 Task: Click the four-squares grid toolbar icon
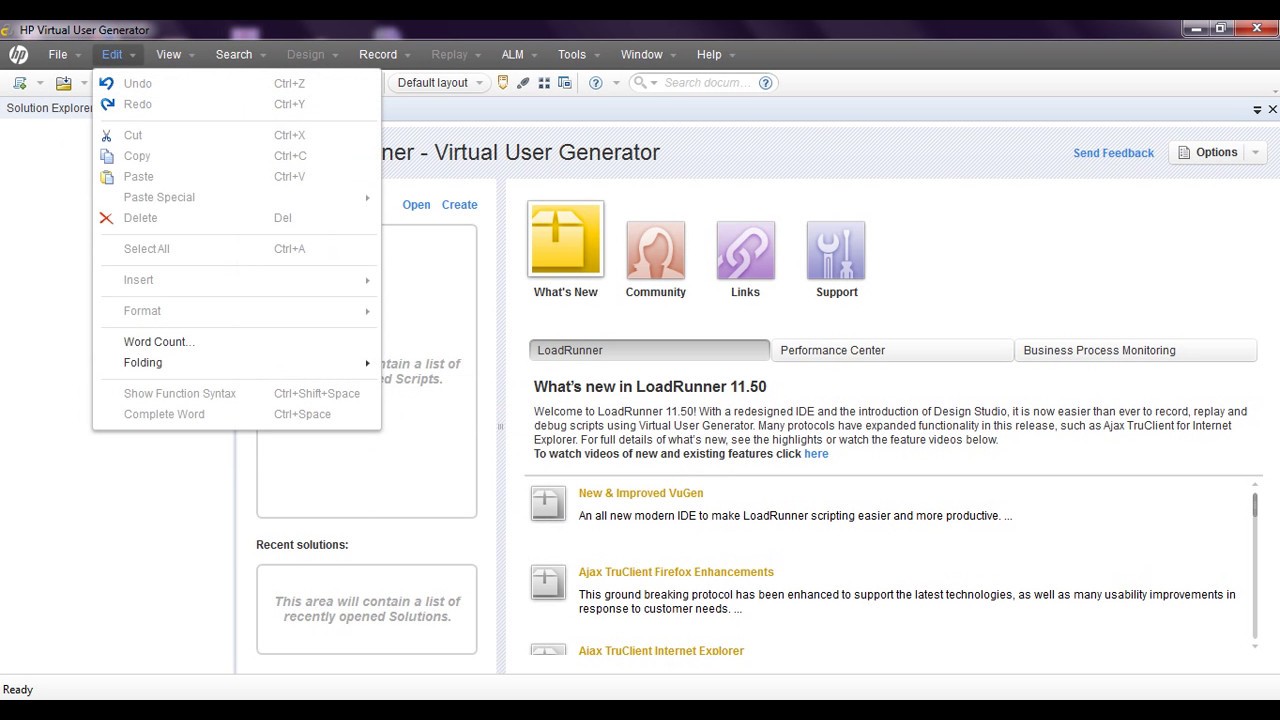(545, 83)
